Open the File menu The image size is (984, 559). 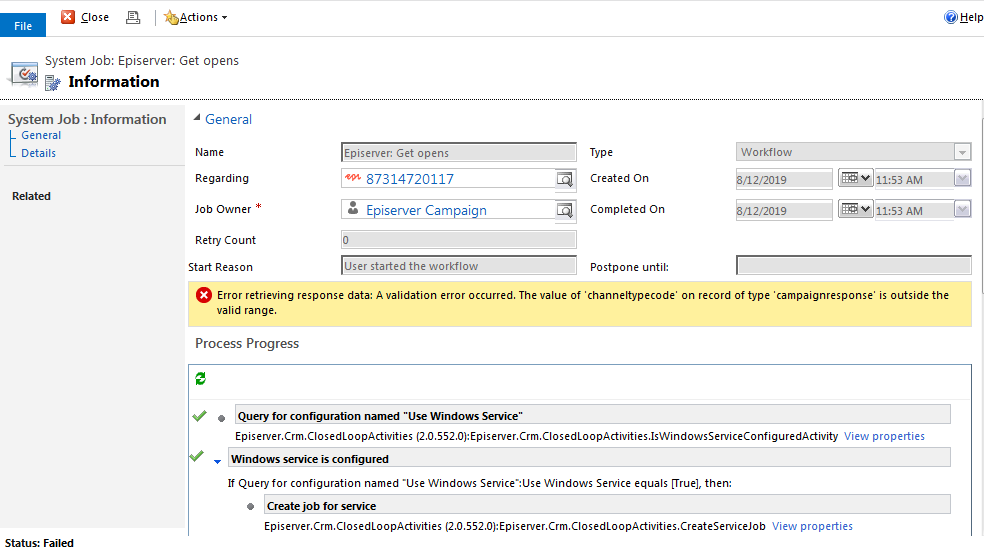click(x=23, y=26)
